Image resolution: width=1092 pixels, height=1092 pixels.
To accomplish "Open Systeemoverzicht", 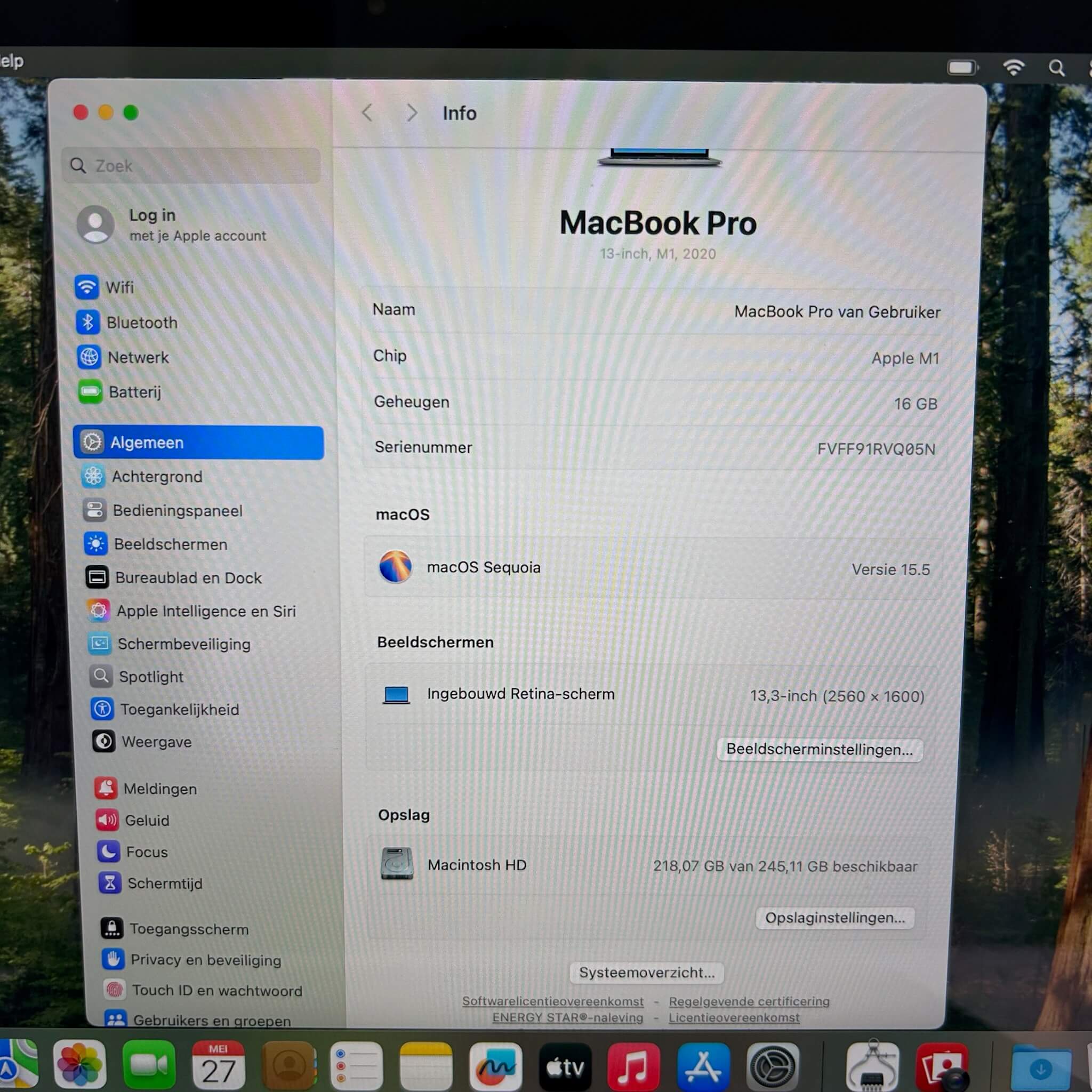I will pyautogui.click(x=647, y=973).
